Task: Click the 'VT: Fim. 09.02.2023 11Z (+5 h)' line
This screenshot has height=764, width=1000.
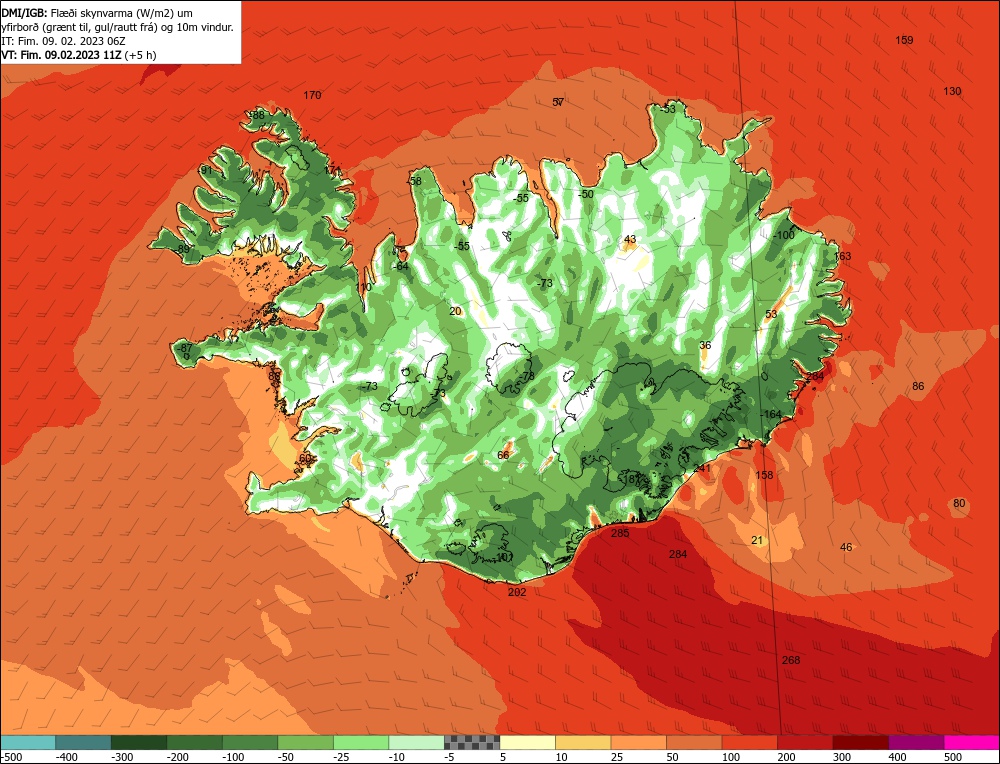Action: (x=78, y=55)
